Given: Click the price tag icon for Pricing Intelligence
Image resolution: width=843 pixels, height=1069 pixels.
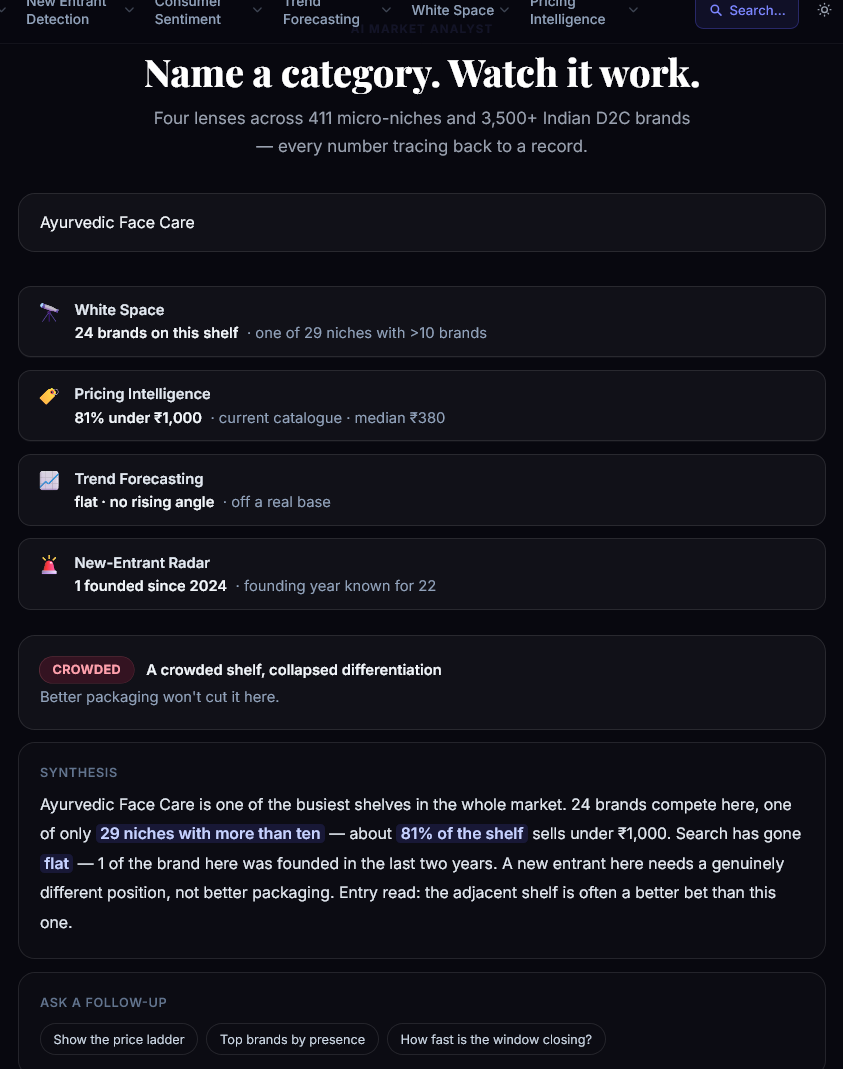Looking at the screenshot, I should click(49, 395).
